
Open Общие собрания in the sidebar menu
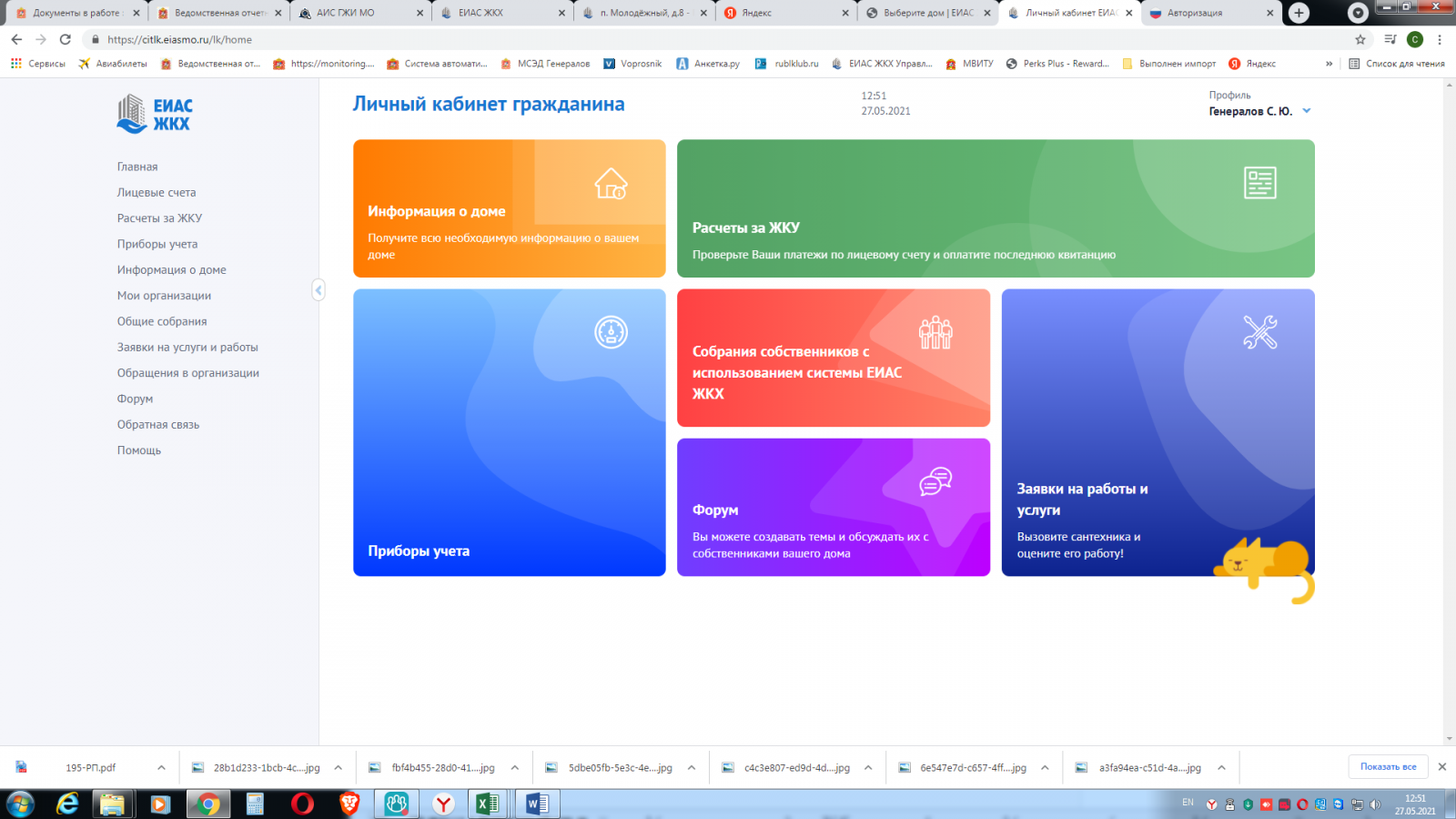162,321
